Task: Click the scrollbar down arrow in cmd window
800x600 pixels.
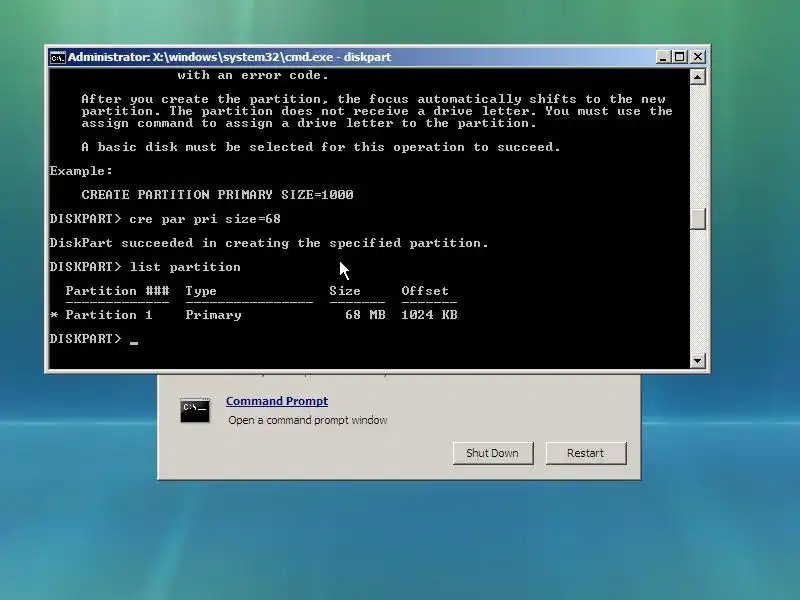Action: [x=697, y=360]
